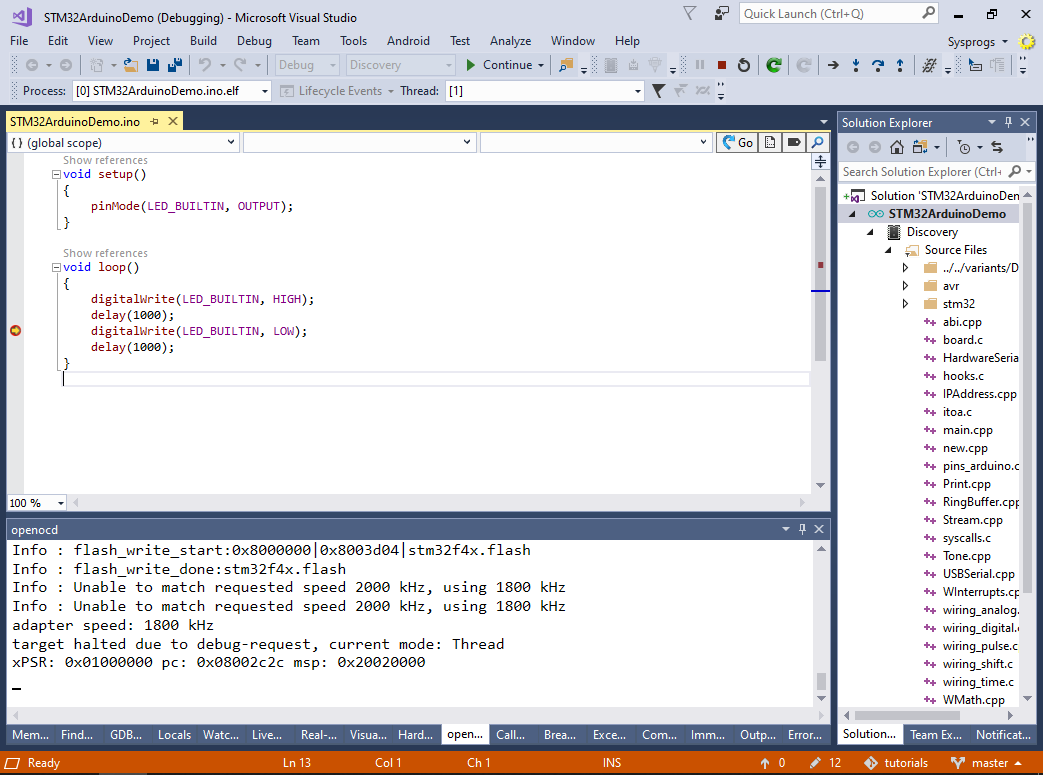Open the Build menu
This screenshot has width=1043, height=775.
click(x=203, y=41)
